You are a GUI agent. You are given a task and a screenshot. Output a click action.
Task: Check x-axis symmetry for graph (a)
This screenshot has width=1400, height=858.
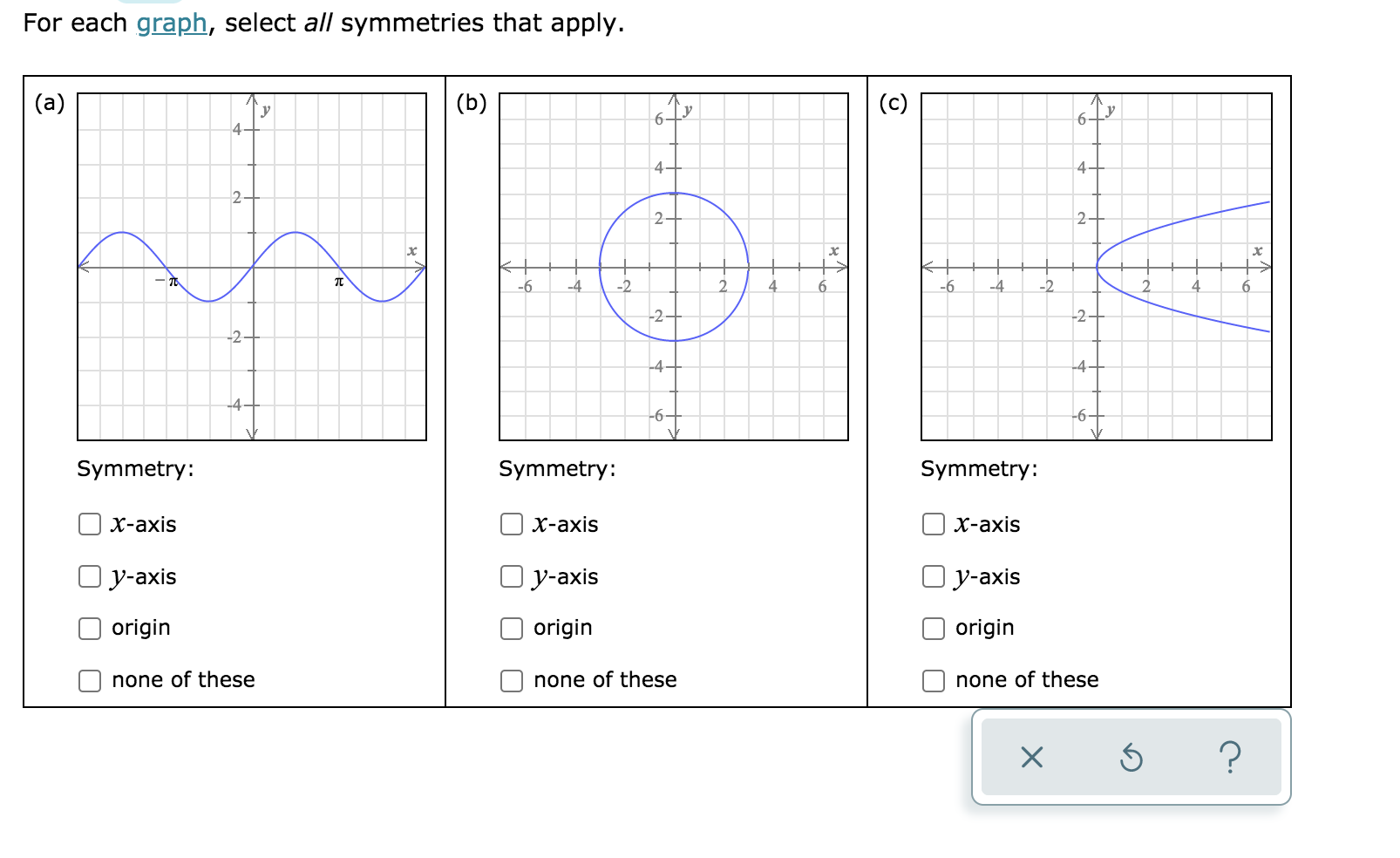pyautogui.click(x=90, y=524)
